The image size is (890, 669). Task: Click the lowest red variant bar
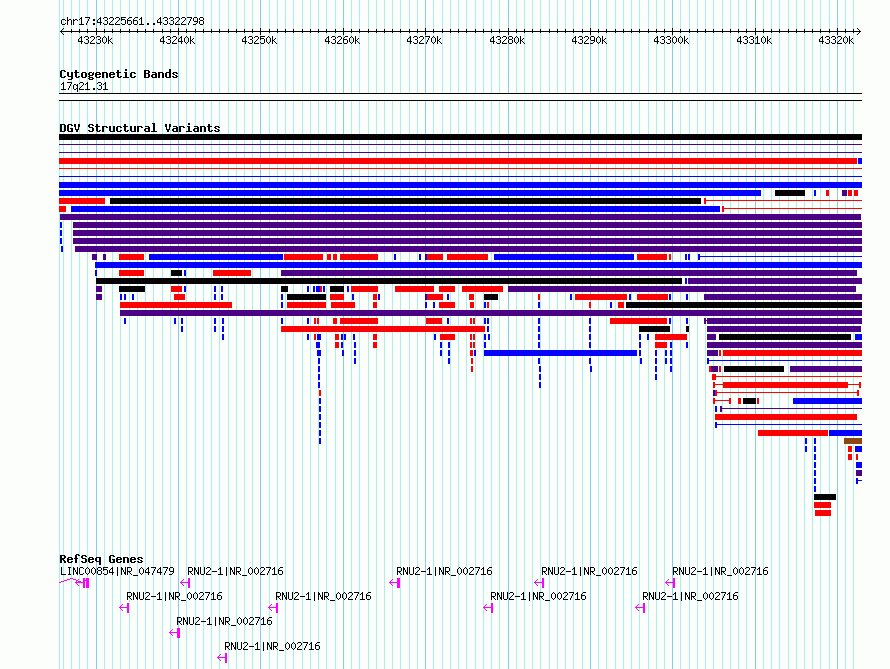click(x=822, y=513)
